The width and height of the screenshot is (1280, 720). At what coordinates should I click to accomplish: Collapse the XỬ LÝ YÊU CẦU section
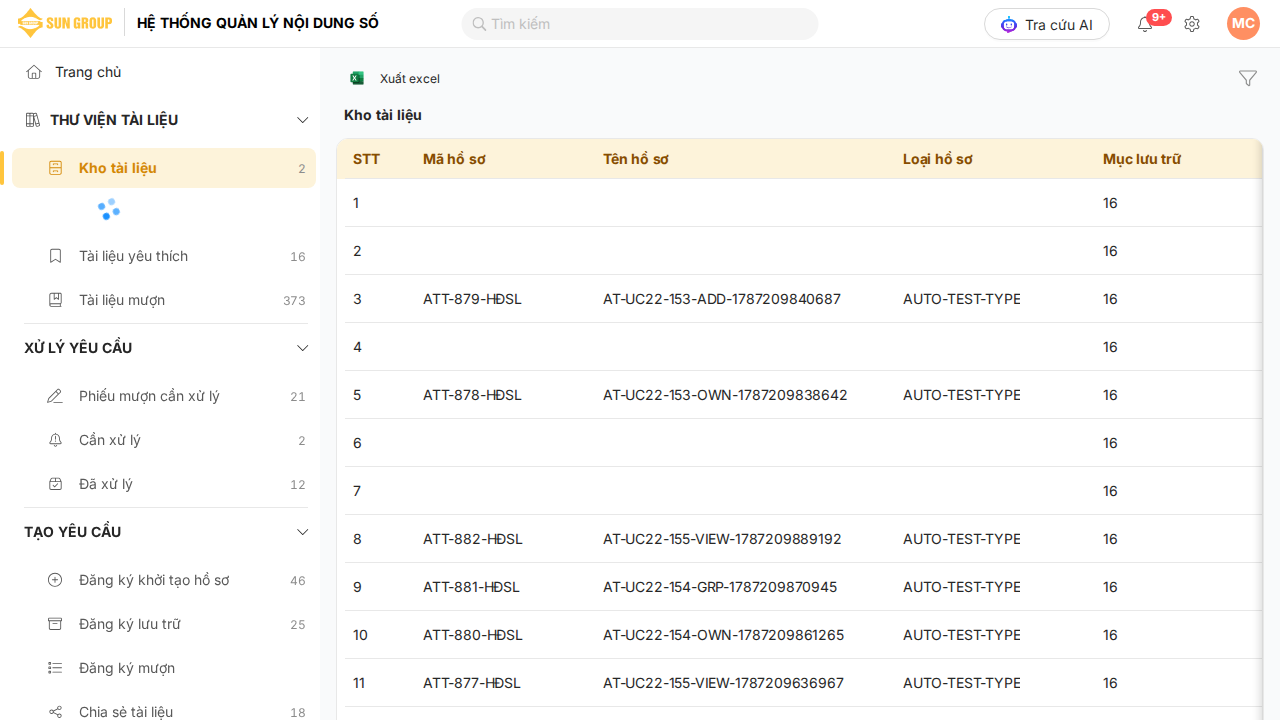[303, 348]
